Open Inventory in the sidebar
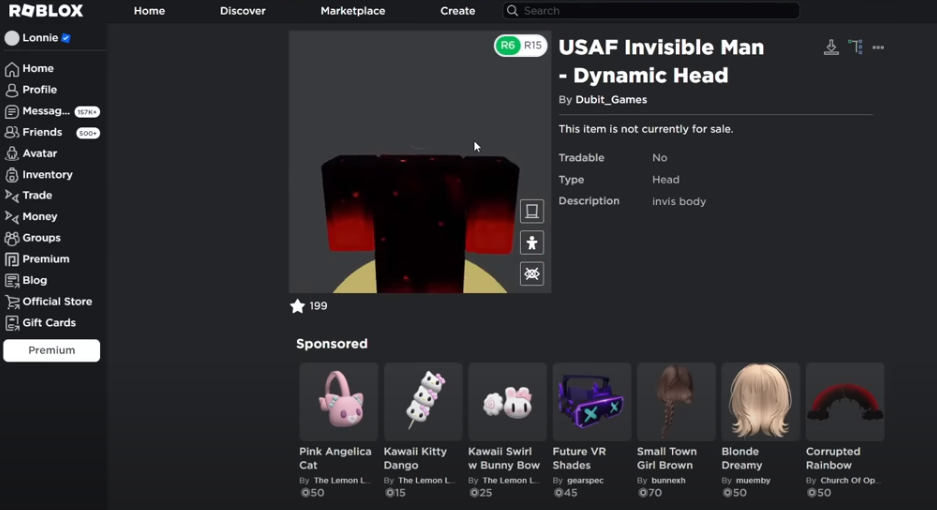This screenshot has width=937, height=510. (39, 175)
